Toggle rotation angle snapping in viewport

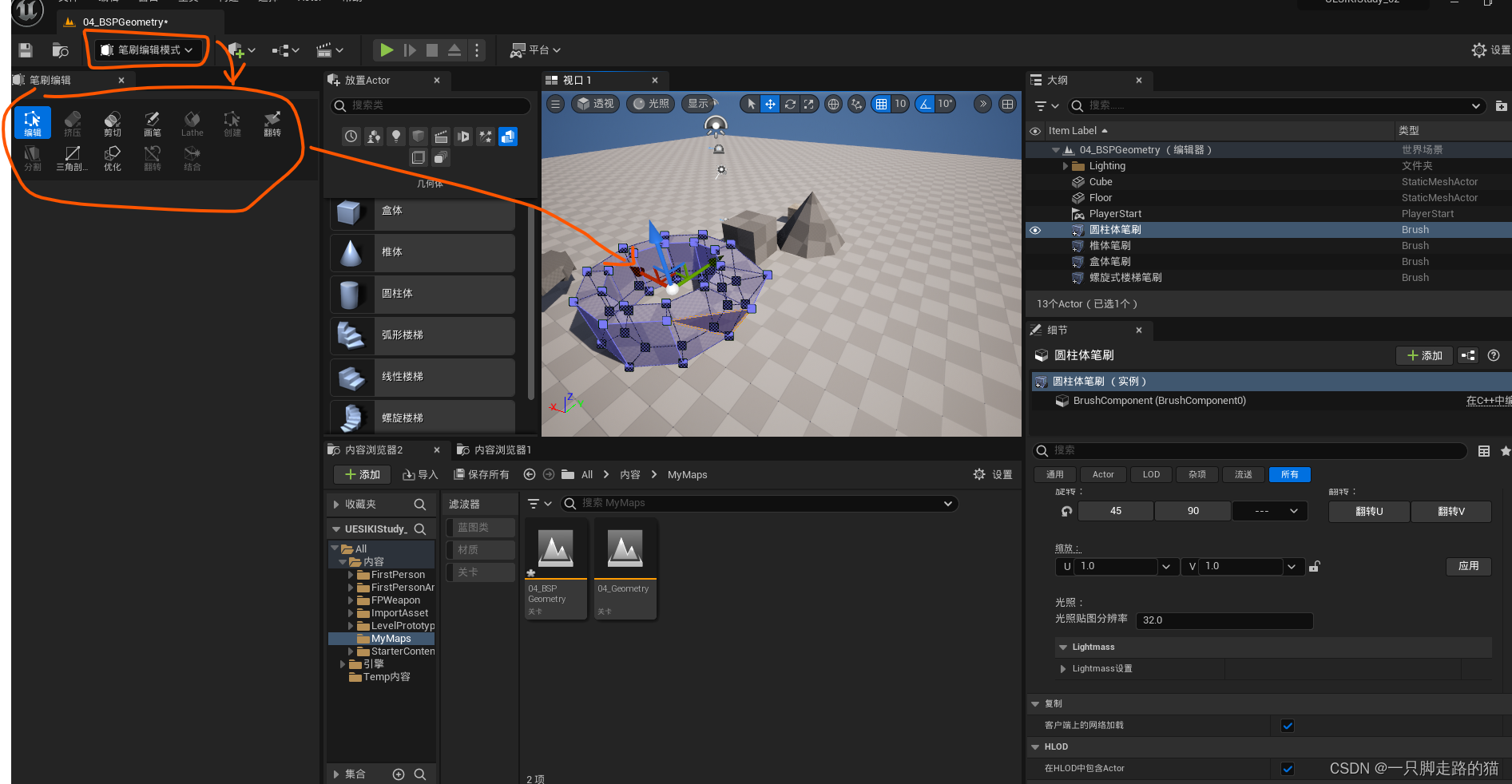(925, 104)
